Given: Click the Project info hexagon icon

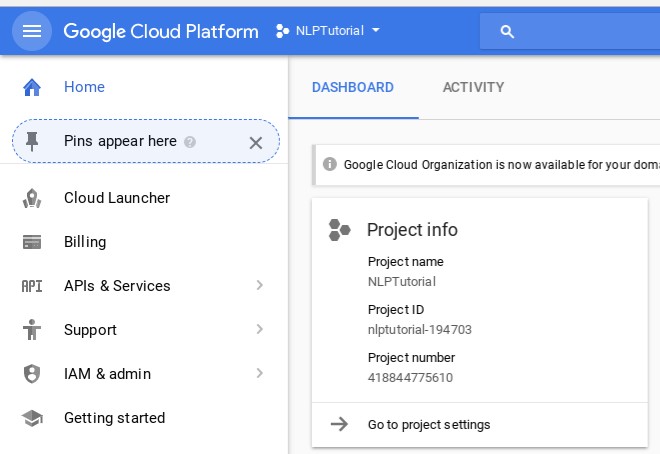Looking at the screenshot, I should tap(339, 230).
